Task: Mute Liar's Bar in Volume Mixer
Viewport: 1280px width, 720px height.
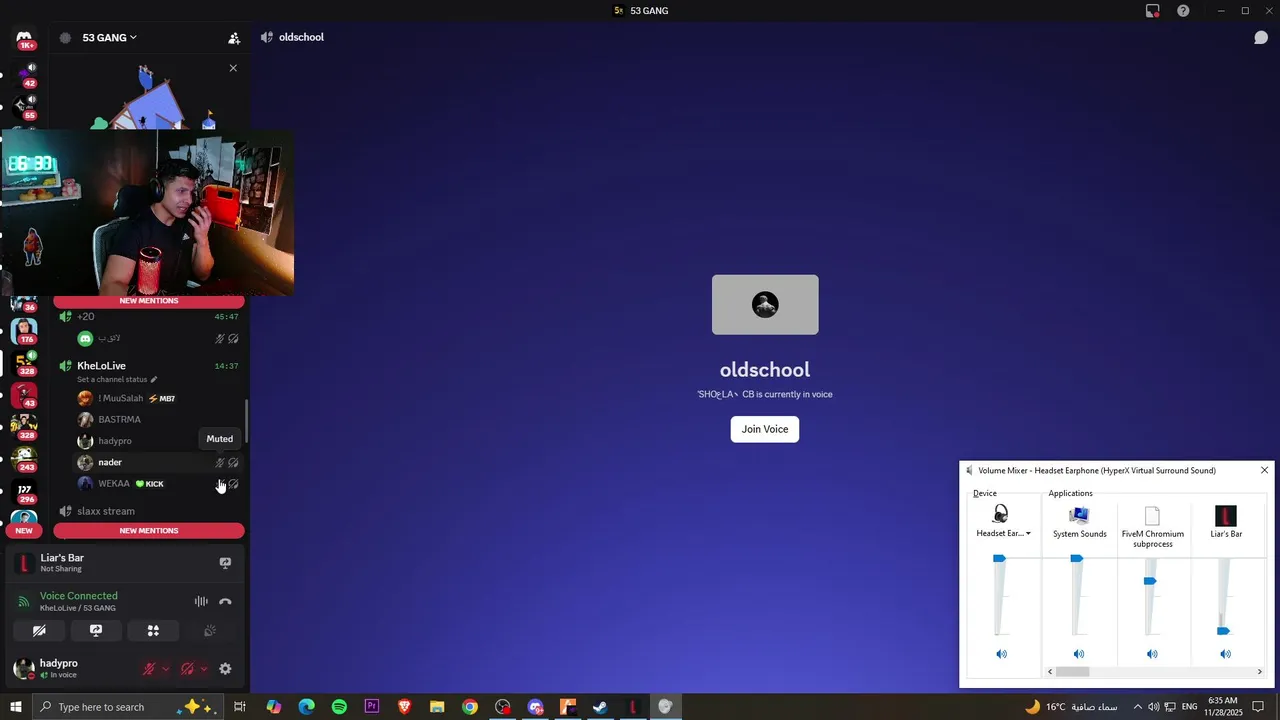Action: click(1226, 654)
